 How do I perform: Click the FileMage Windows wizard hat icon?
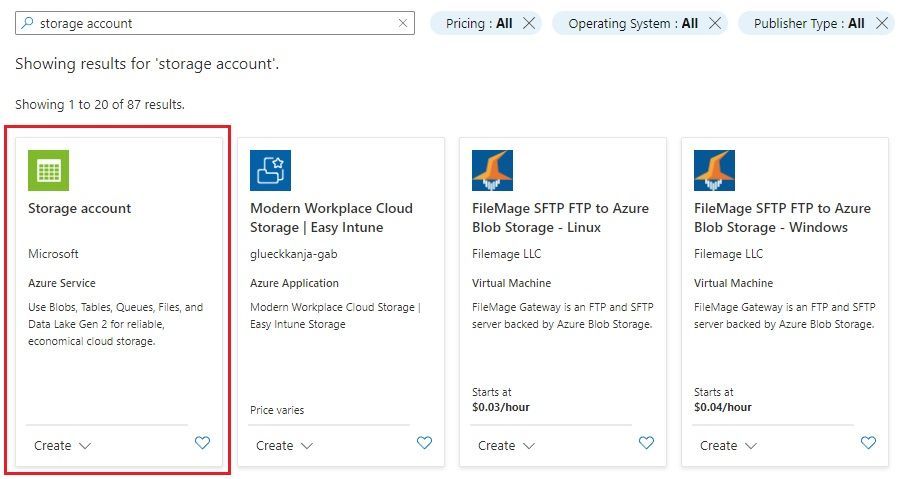[714, 170]
